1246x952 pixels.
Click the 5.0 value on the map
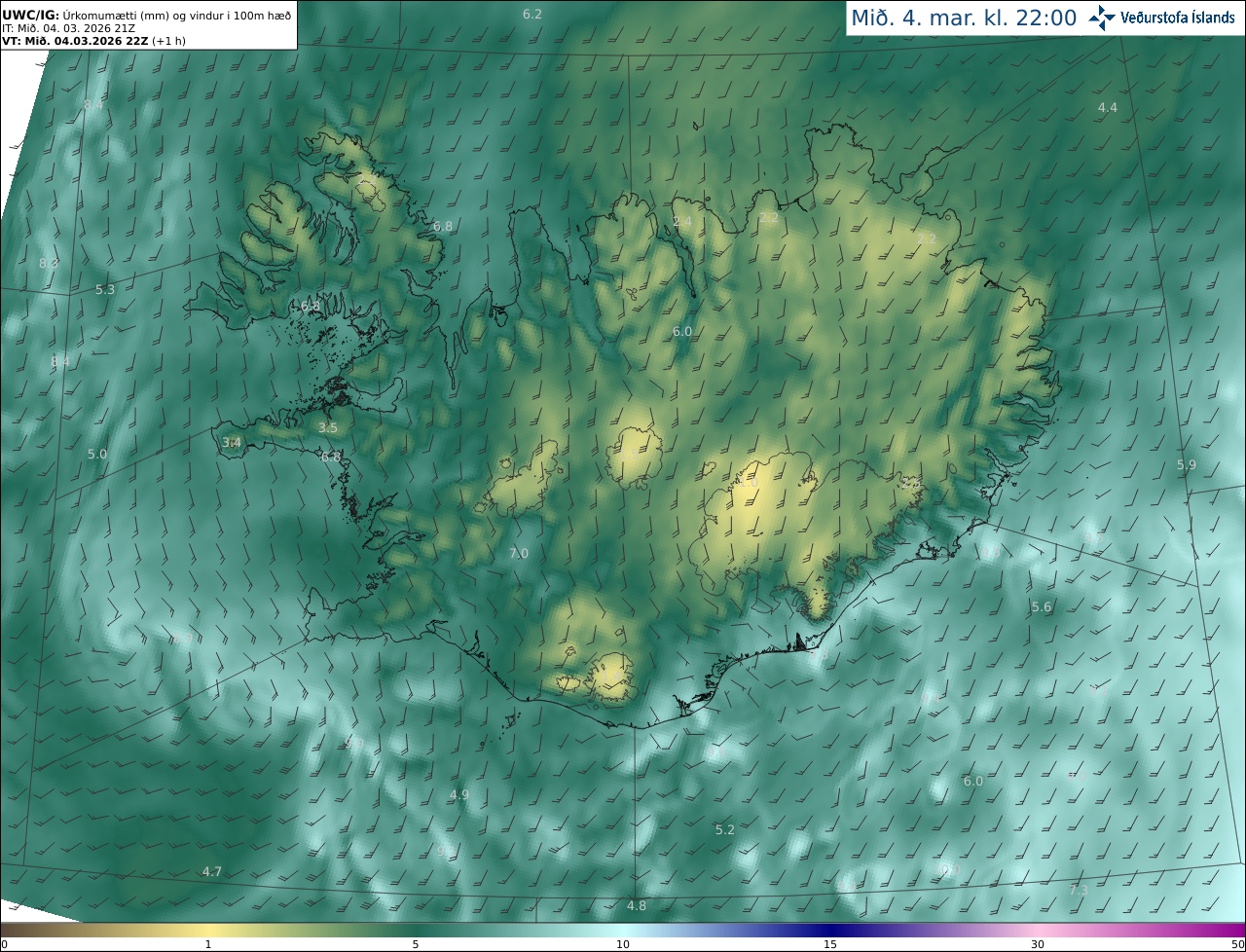pyautogui.click(x=97, y=454)
